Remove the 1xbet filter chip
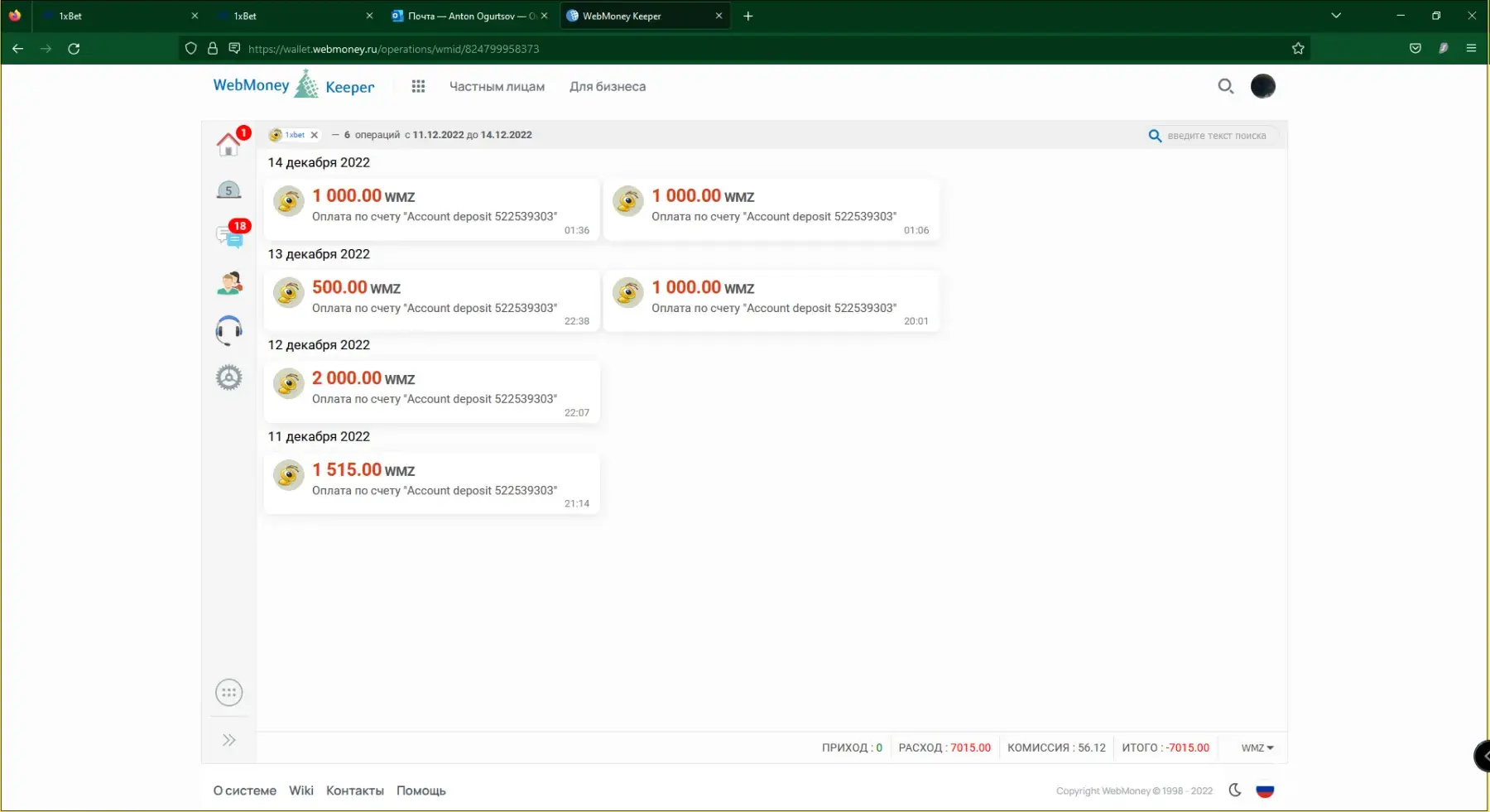Image resolution: width=1490 pixels, height=812 pixels. (x=315, y=135)
